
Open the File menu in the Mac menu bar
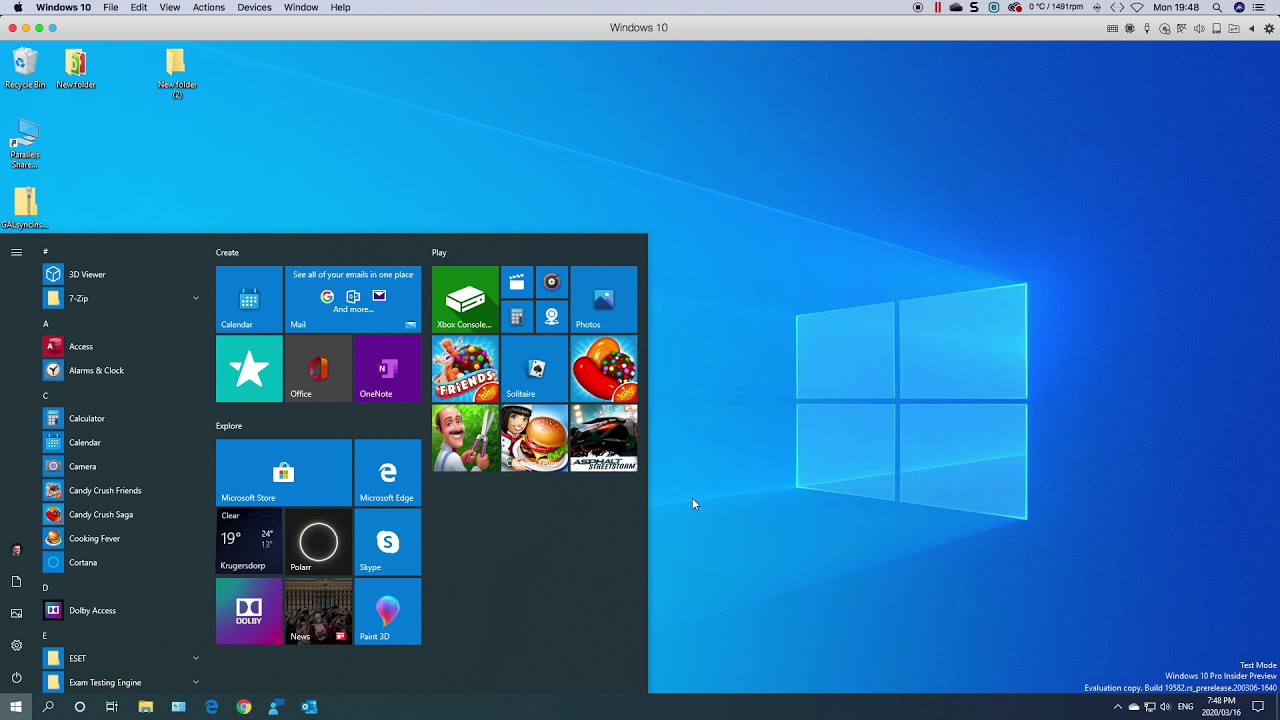[x=110, y=7]
